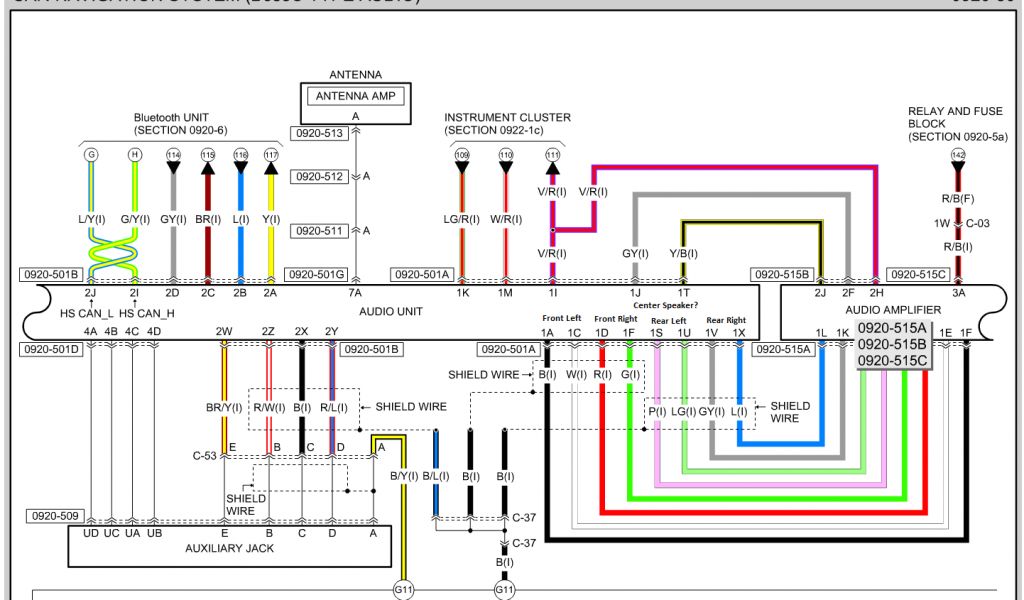
Task: Click the circled 109 Instrument Cluster marker
Action: 462,155
